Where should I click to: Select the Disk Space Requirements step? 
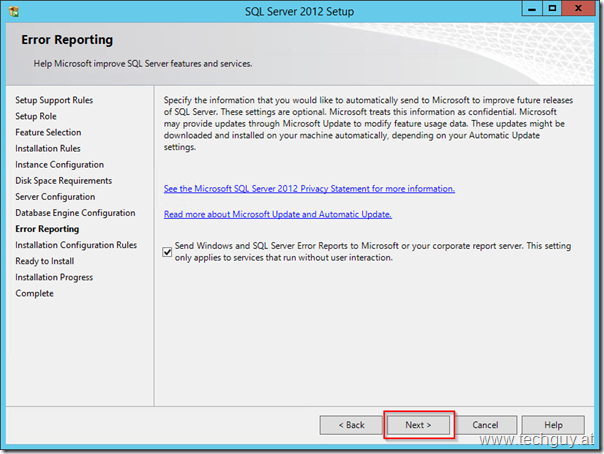(64, 181)
